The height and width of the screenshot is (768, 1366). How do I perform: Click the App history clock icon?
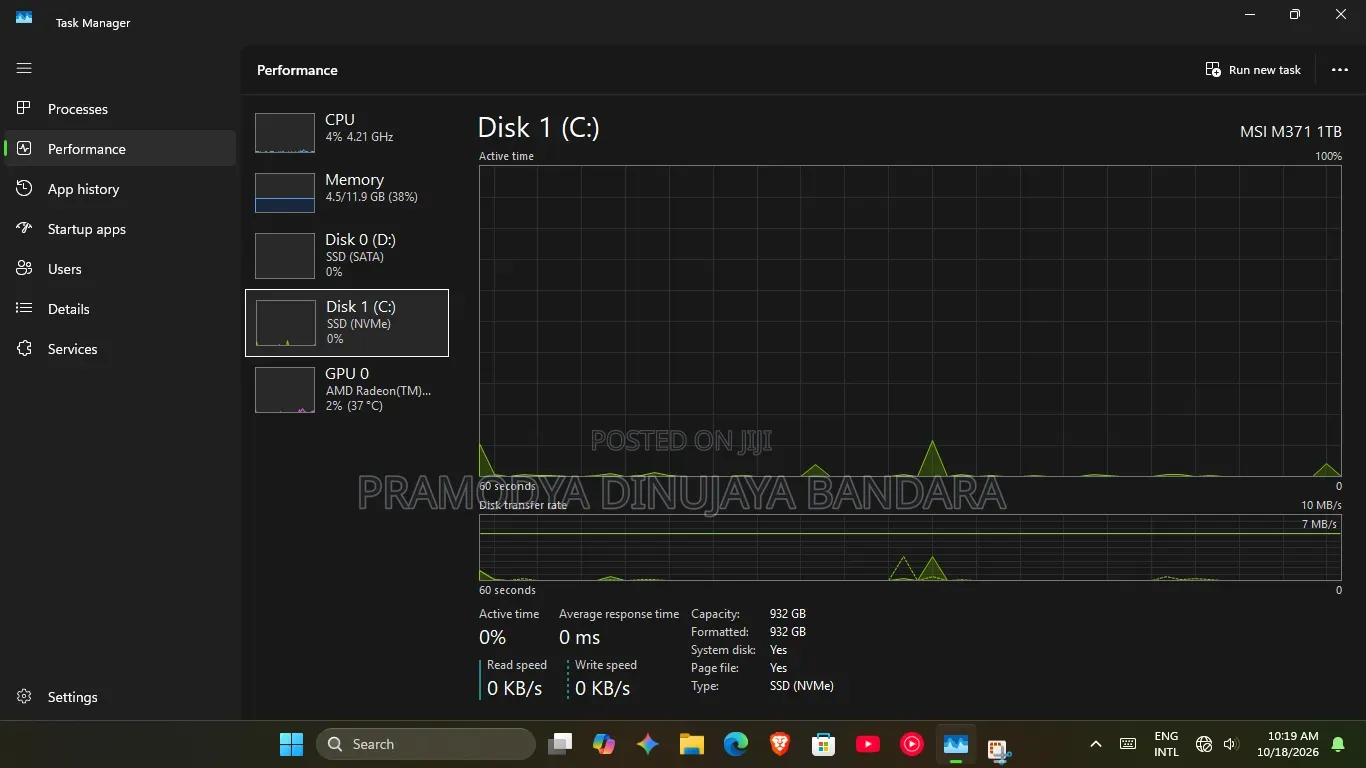tap(25, 189)
